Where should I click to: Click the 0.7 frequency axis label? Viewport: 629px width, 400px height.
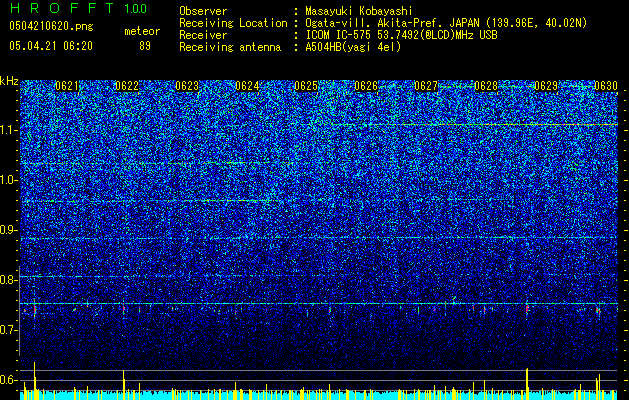[x=9, y=330]
